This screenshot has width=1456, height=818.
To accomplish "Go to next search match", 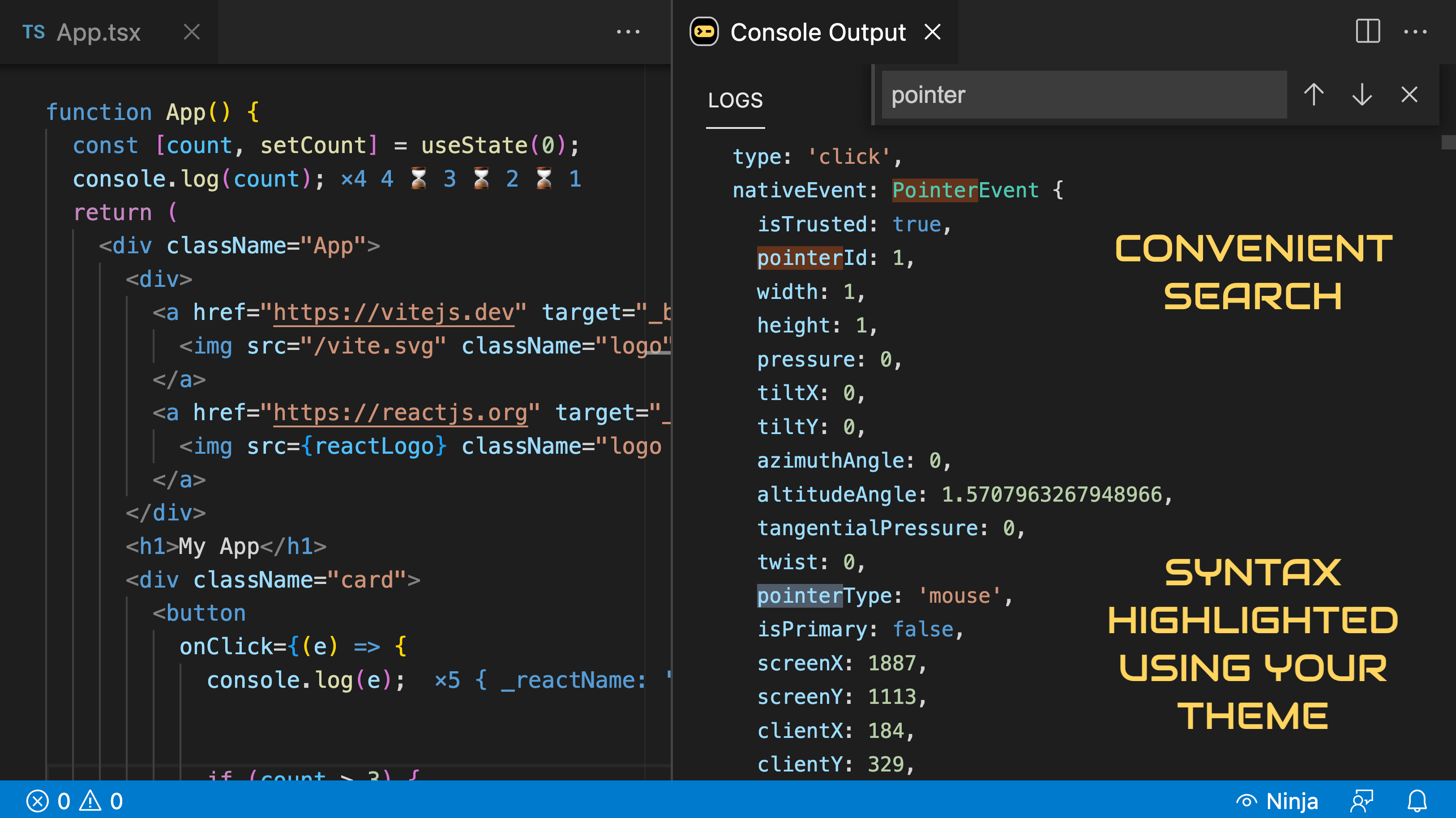I will tap(1362, 94).
